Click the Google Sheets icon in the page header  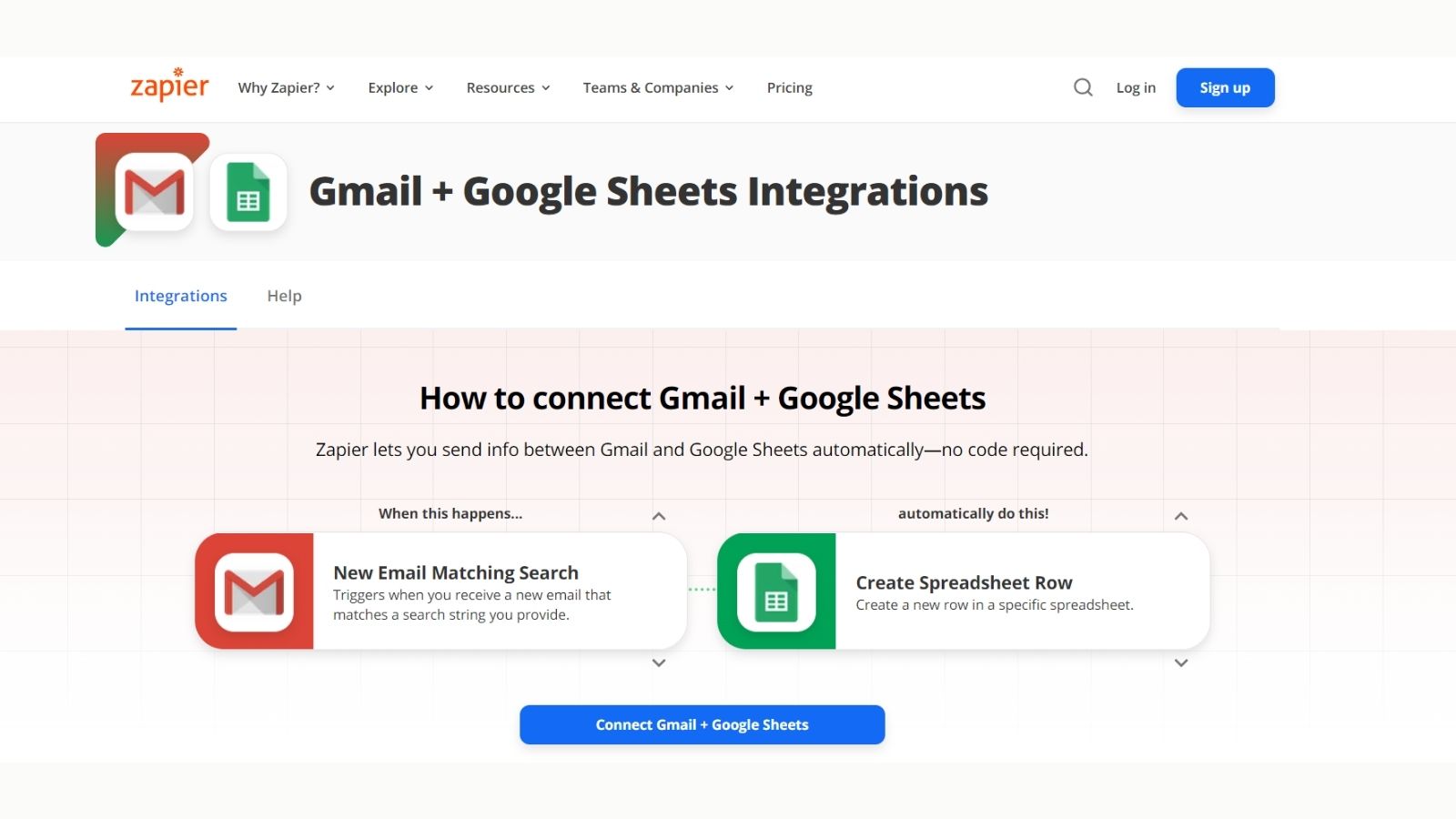[248, 192]
